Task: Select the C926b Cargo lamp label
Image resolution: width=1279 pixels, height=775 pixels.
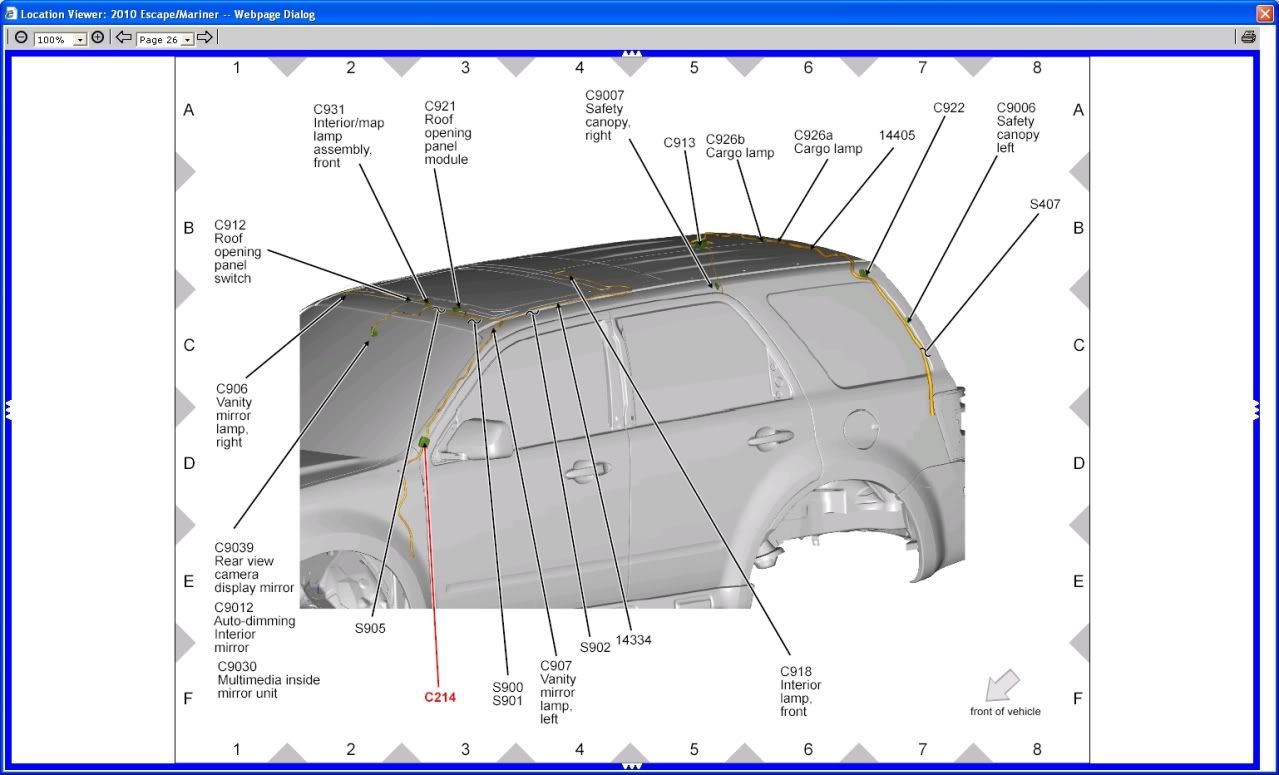Action: tap(739, 146)
